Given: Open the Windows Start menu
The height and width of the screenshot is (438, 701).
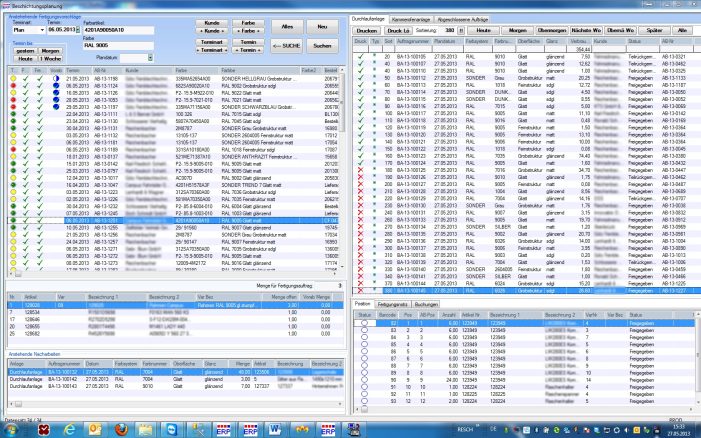Looking at the screenshot, I should [x=10, y=430].
